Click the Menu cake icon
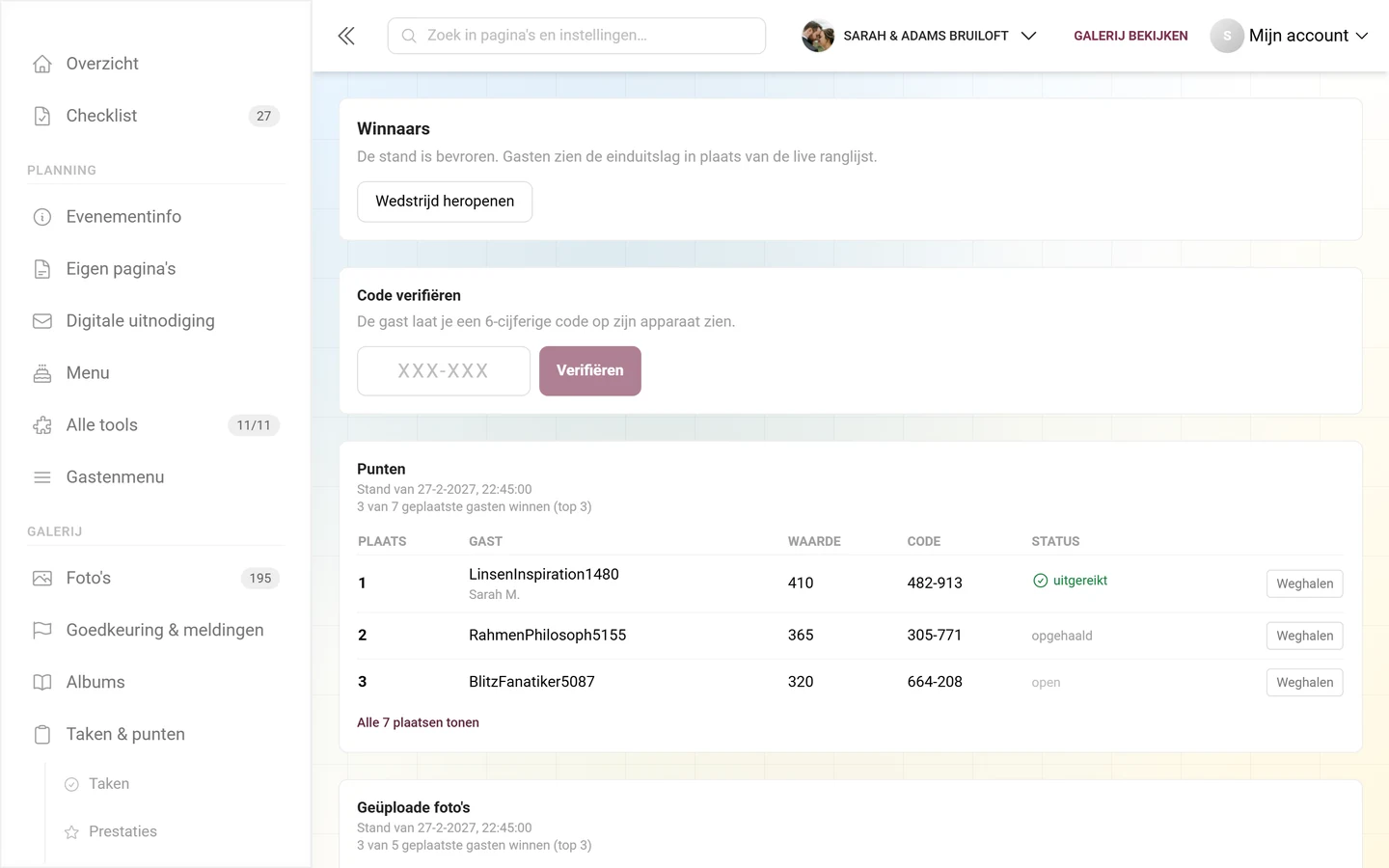This screenshot has height=868, width=1389. [x=42, y=373]
